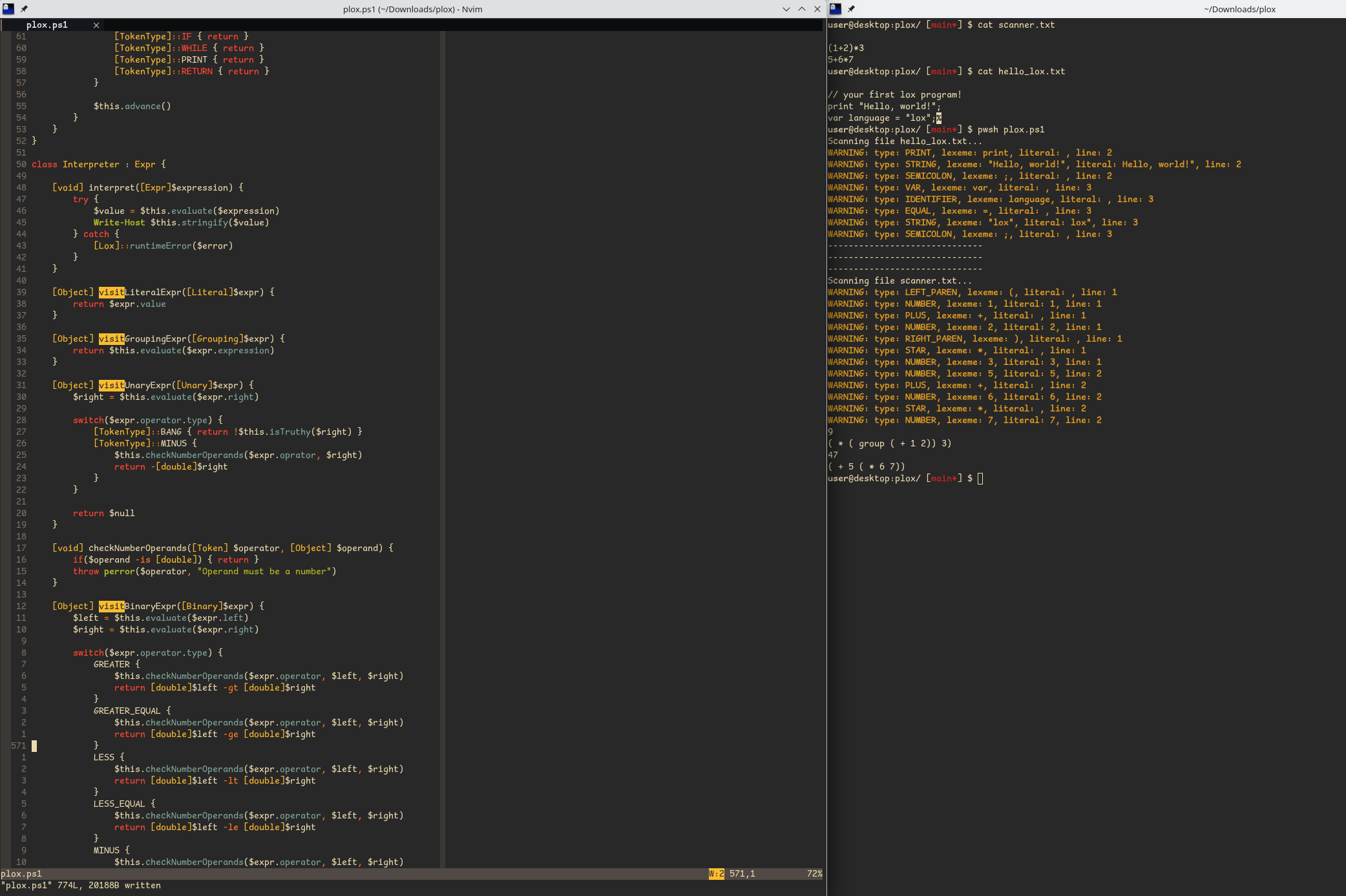1346x896 pixels.
Task: Click the terminal prompt cursor at the bottom
Action: coord(980,479)
